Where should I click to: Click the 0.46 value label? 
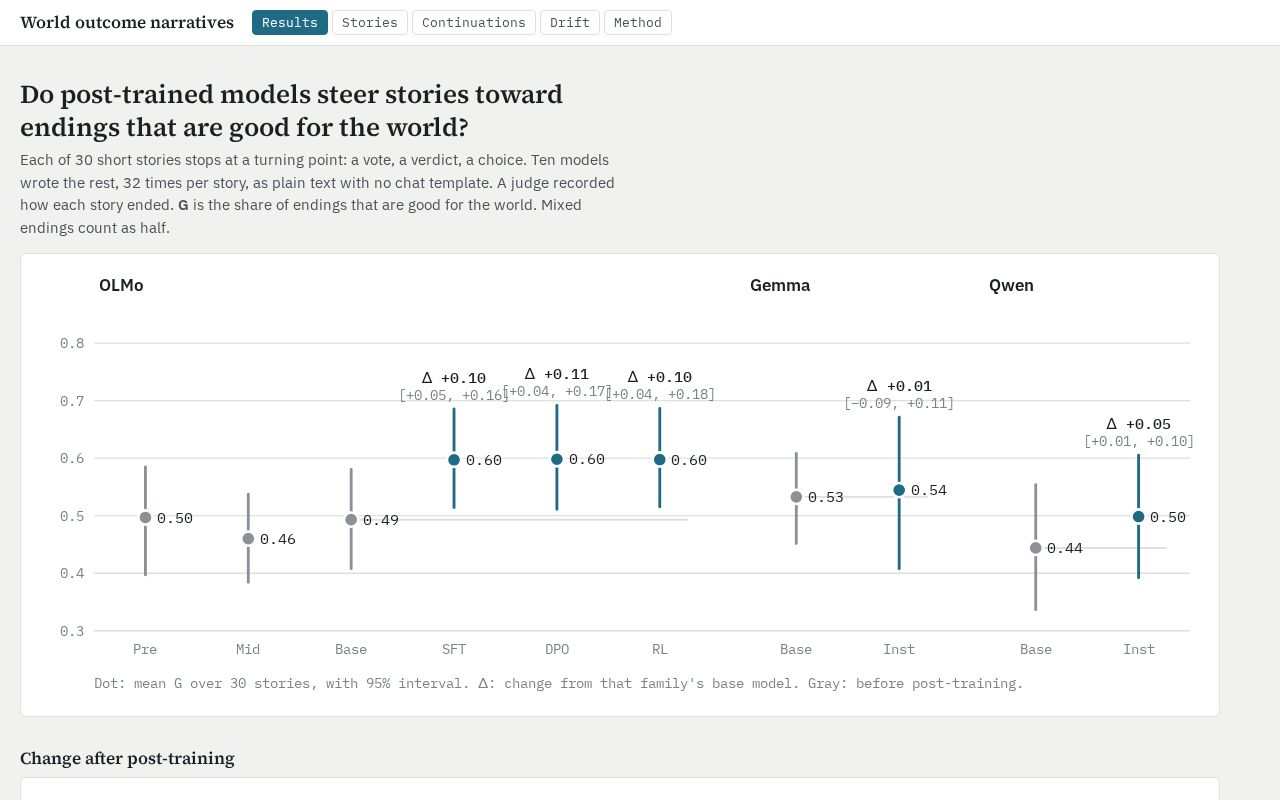278,539
